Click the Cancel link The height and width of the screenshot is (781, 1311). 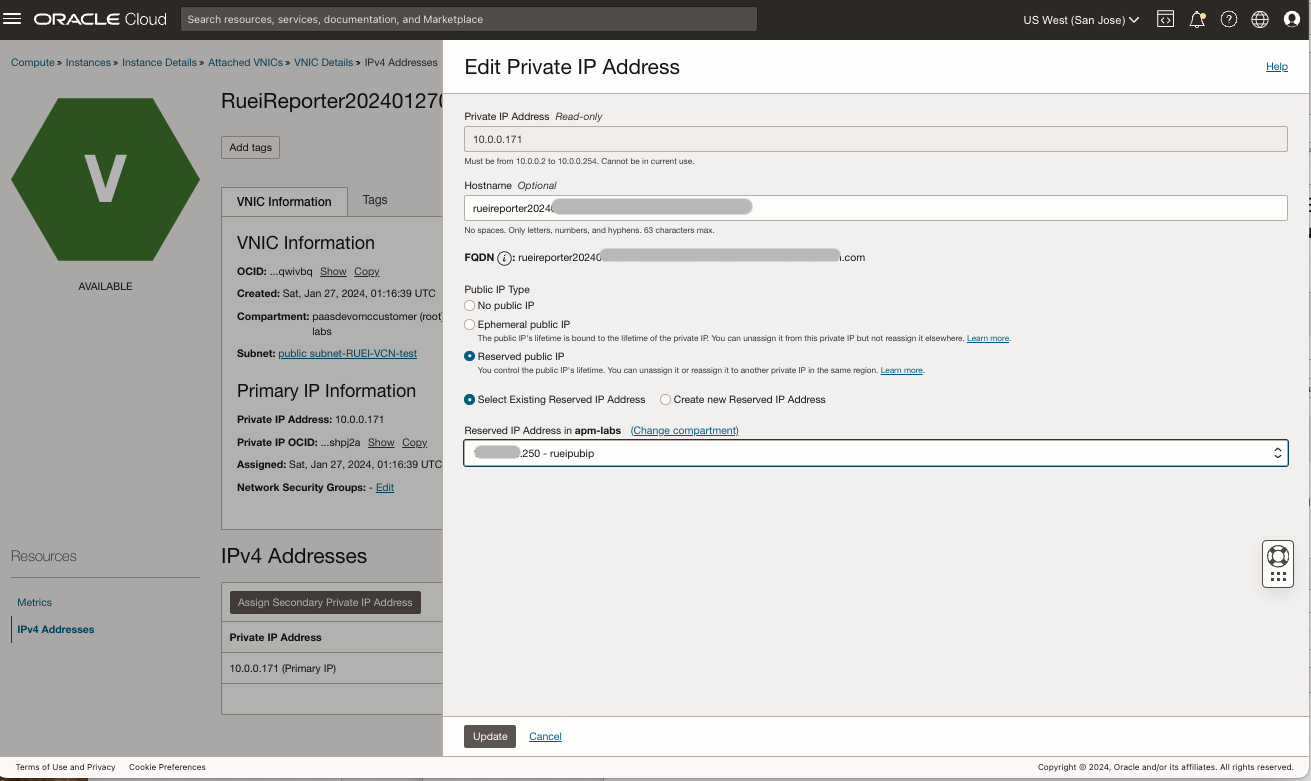click(545, 736)
